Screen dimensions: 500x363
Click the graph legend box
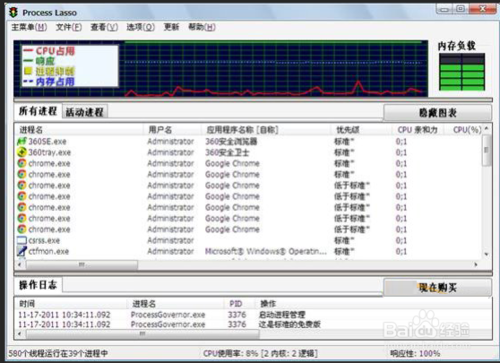(x=70, y=66)
